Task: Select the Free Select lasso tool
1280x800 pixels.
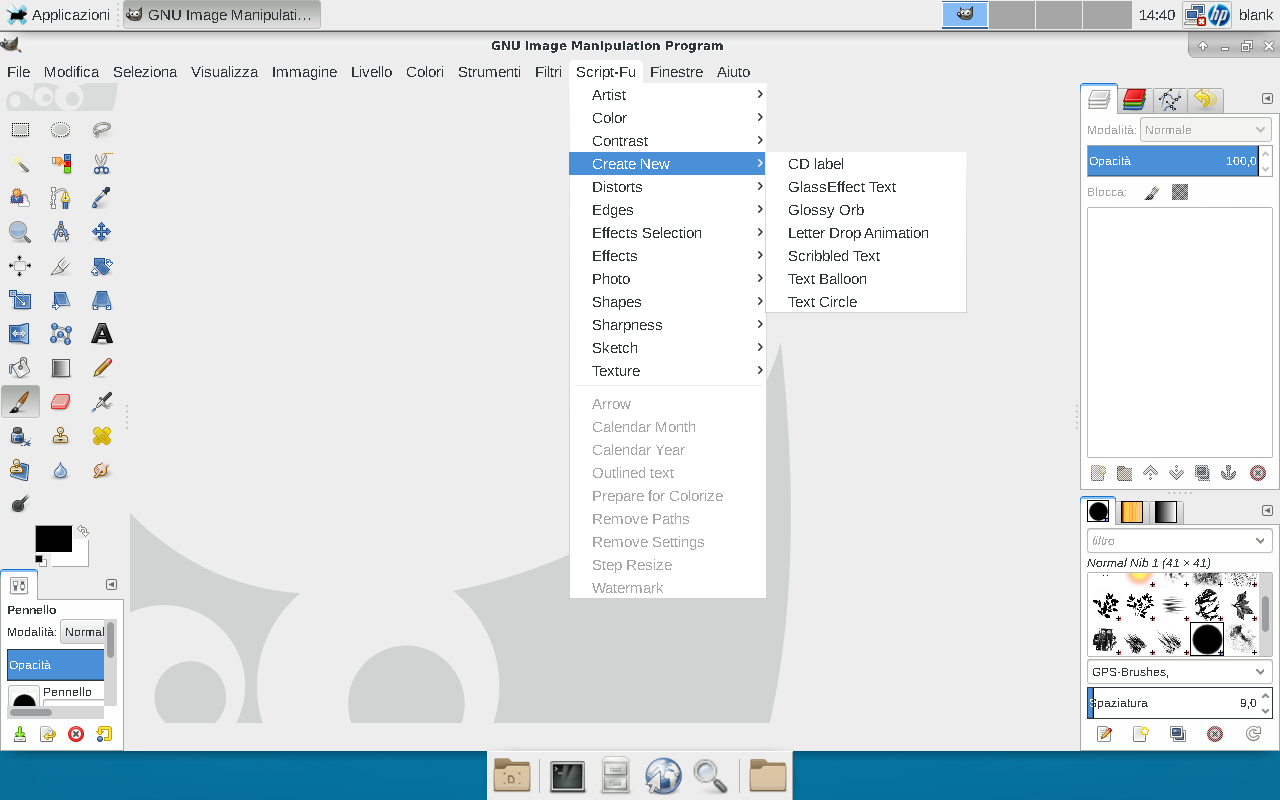Action: 101,129
